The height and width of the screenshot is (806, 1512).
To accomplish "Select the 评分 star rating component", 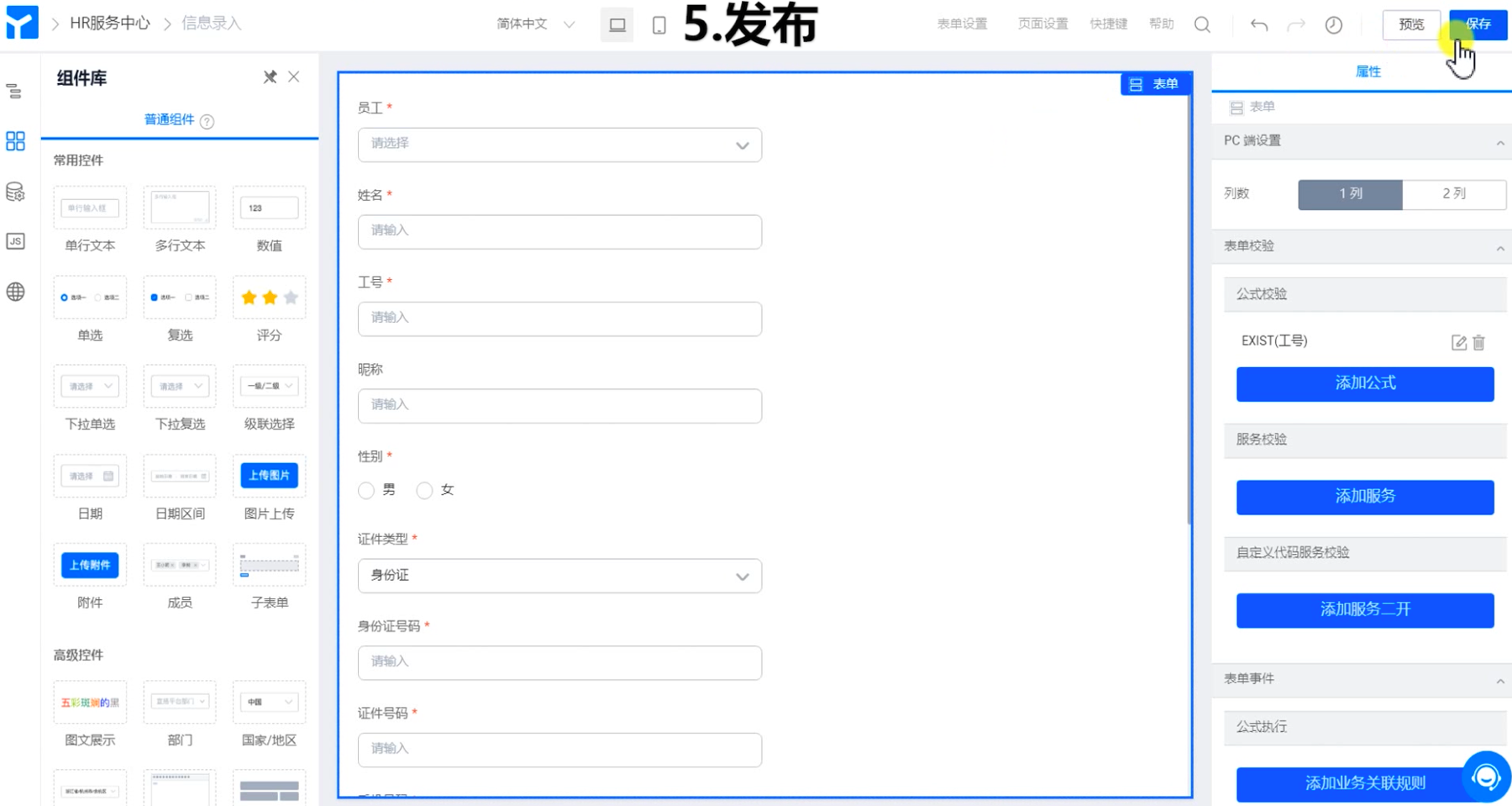I will pyautogui.click(x=269, y=309).
